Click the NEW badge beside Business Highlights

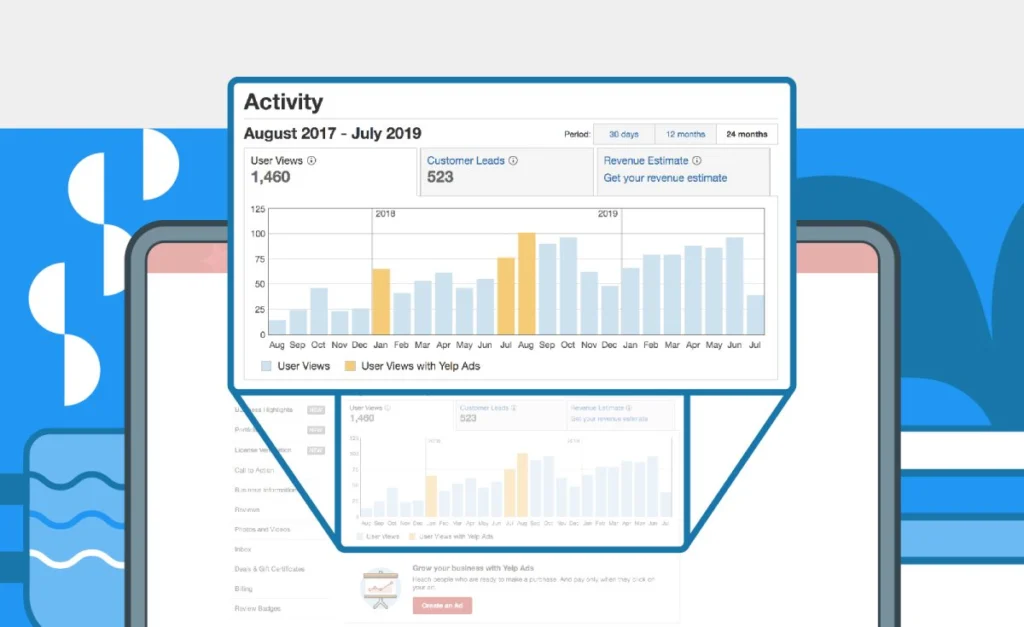tap(316, 410)
